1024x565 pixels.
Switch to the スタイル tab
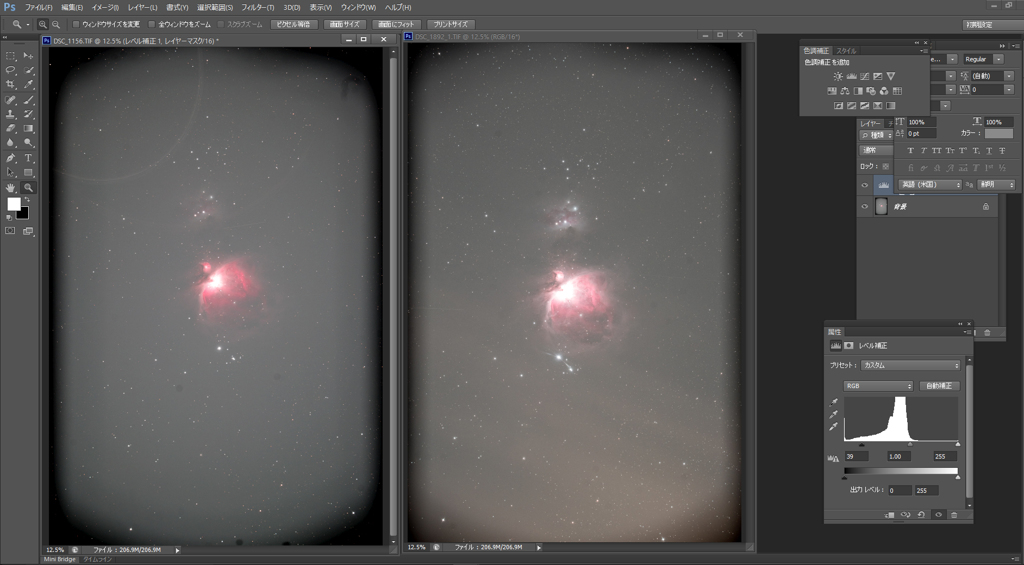[846, 50]
